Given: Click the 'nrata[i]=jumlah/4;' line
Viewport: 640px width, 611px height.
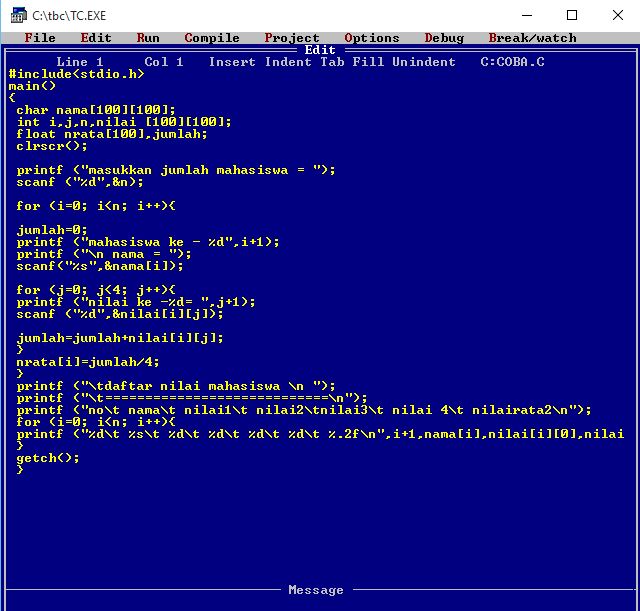Looking at the screenshot, I should point(88,362).
